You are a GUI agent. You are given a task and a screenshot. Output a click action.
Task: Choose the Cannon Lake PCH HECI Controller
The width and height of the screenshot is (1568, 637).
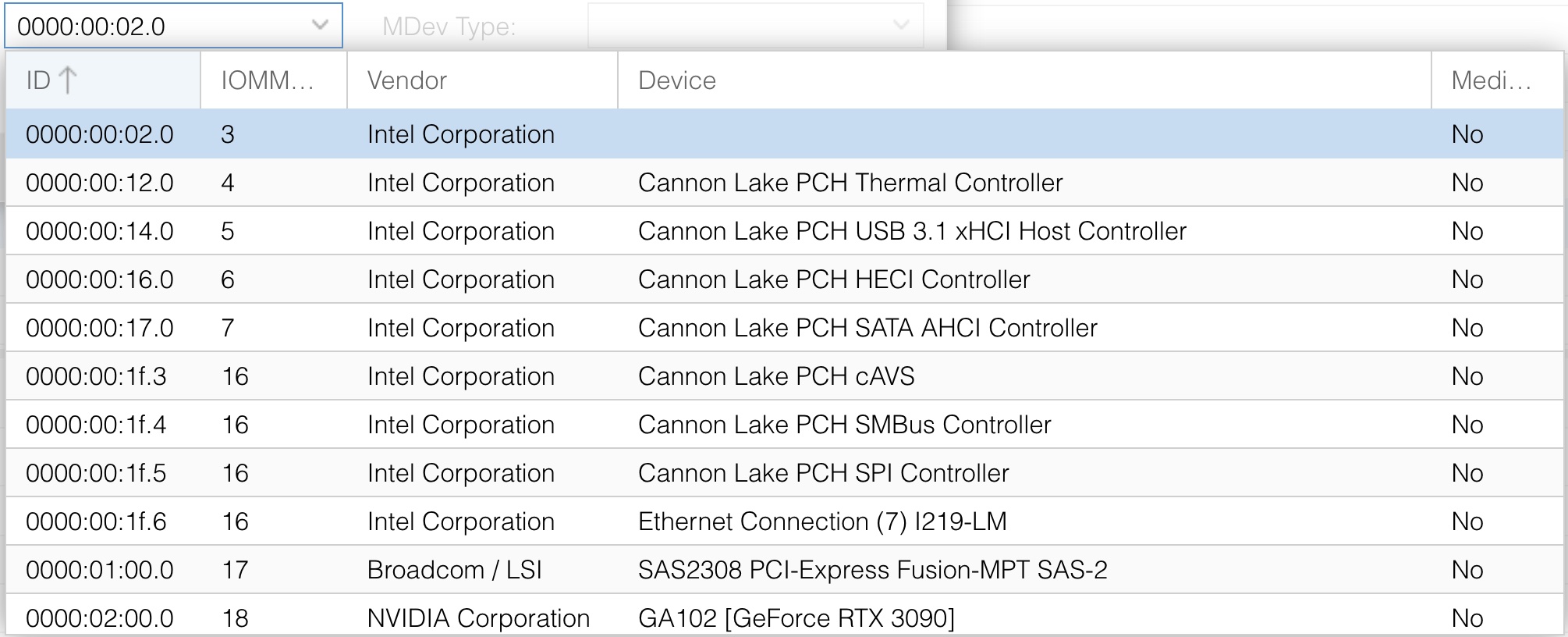click(468, 279)
